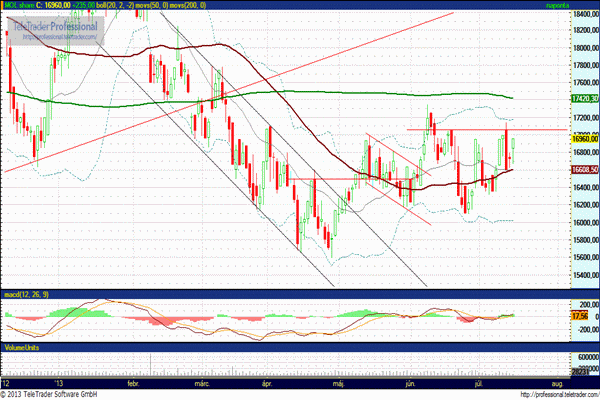Click the ápr. label on time axis

pyautogui.click(x=266, y=384)
